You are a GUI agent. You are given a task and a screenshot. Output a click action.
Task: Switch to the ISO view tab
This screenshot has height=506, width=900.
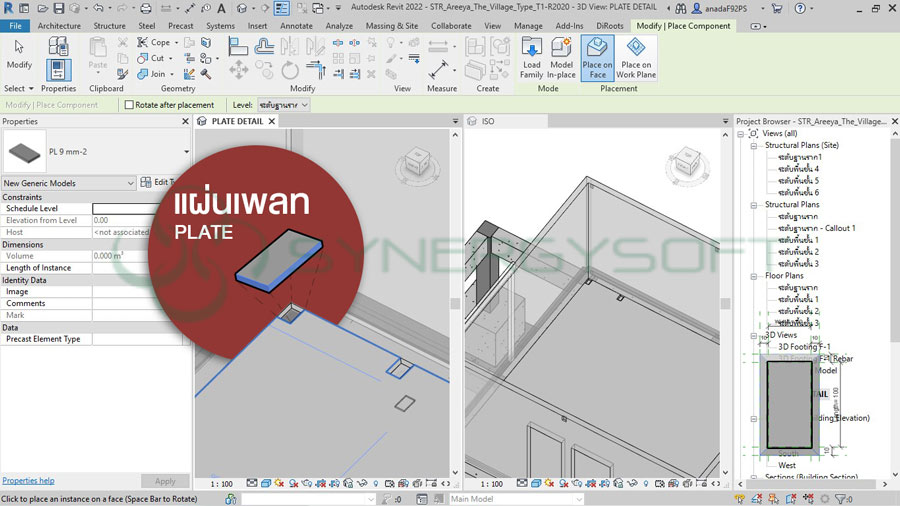pyautogui.click(x=488, y=121)
